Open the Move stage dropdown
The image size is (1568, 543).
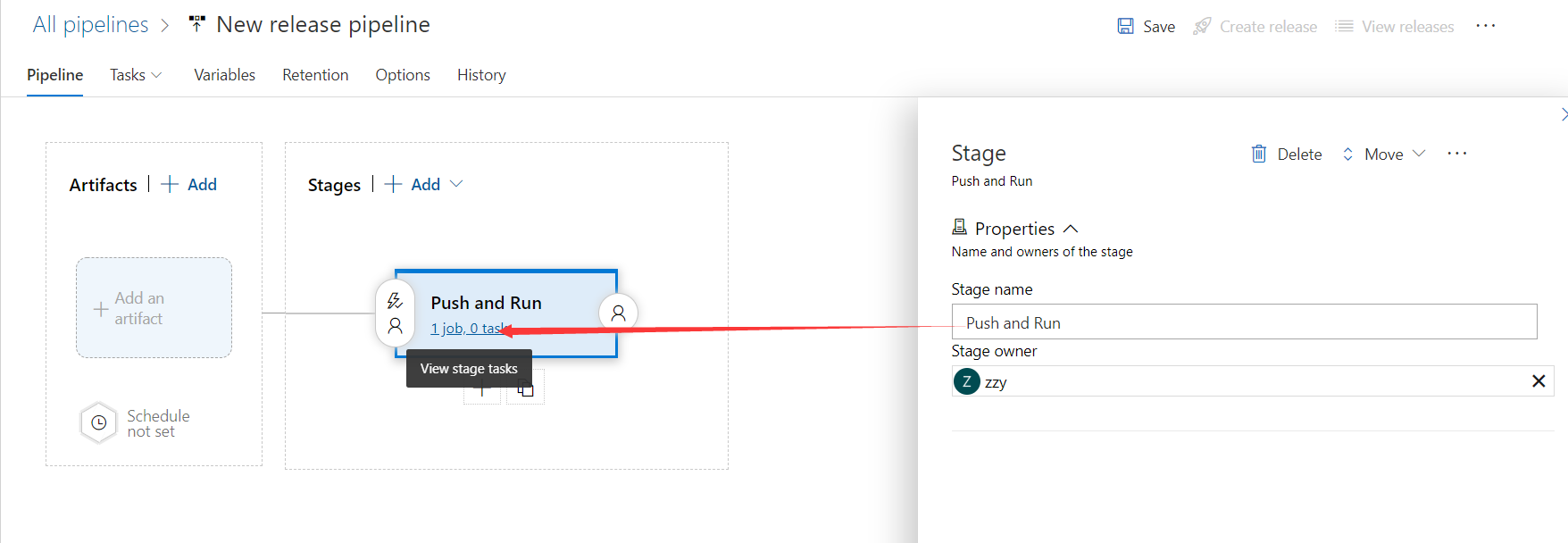(x=1384, y=155)
